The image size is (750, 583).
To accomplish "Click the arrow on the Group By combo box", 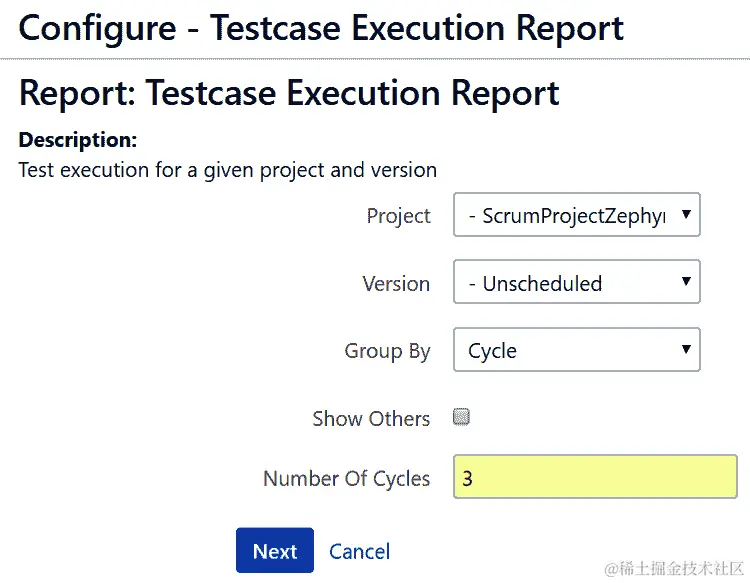I will (x=685, y=349).
